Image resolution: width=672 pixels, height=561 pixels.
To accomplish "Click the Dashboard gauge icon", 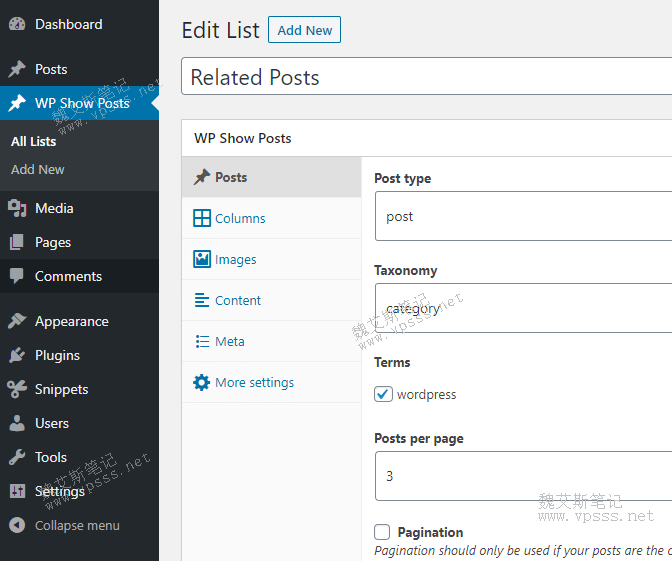I will pyautogui.click(x=17, y=24).
